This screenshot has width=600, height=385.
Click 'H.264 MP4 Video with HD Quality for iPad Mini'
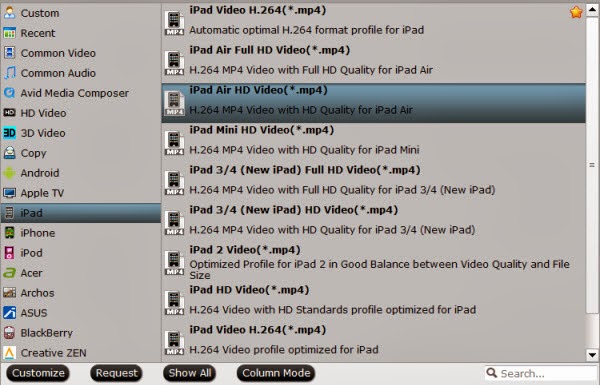tap(304, 150)
